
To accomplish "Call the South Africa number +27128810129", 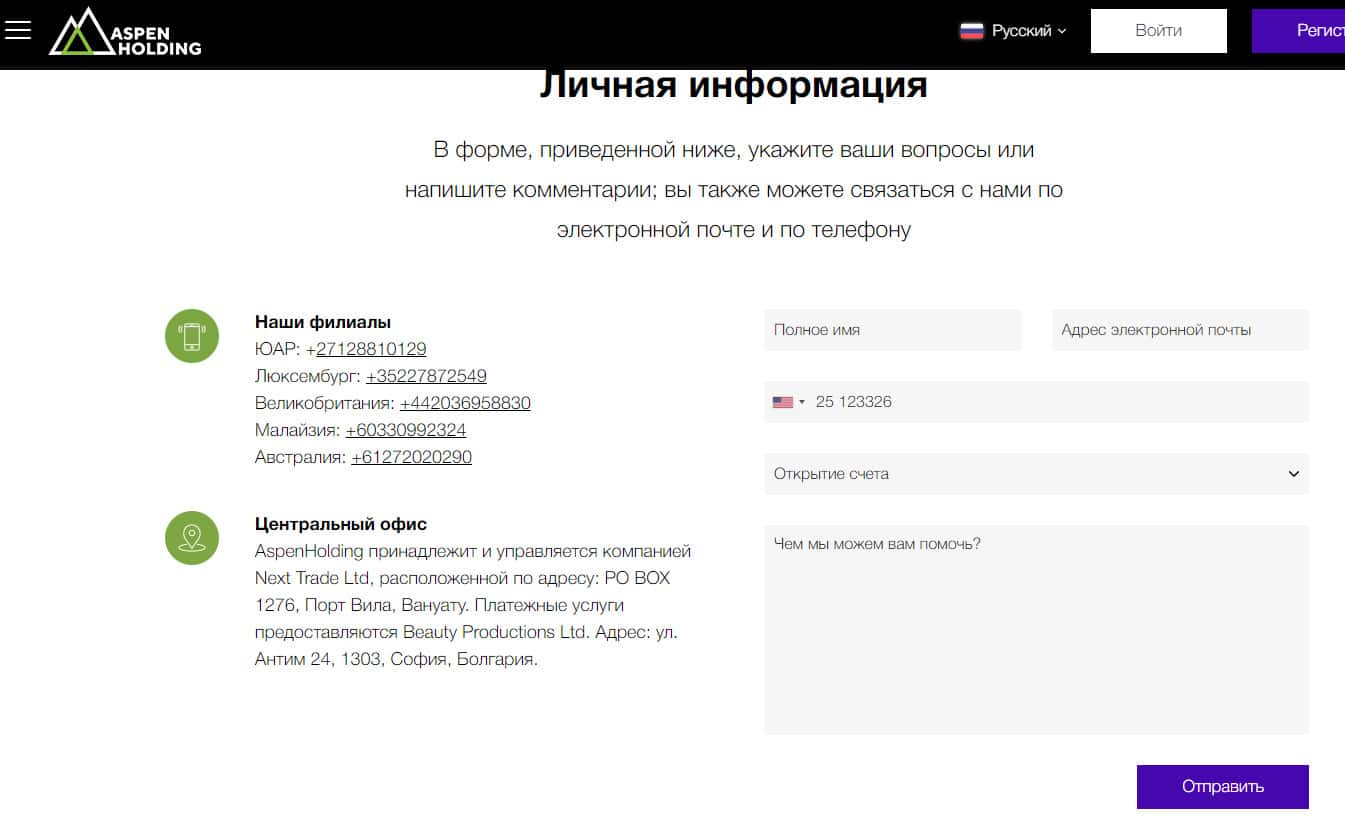I will [366, 349].
